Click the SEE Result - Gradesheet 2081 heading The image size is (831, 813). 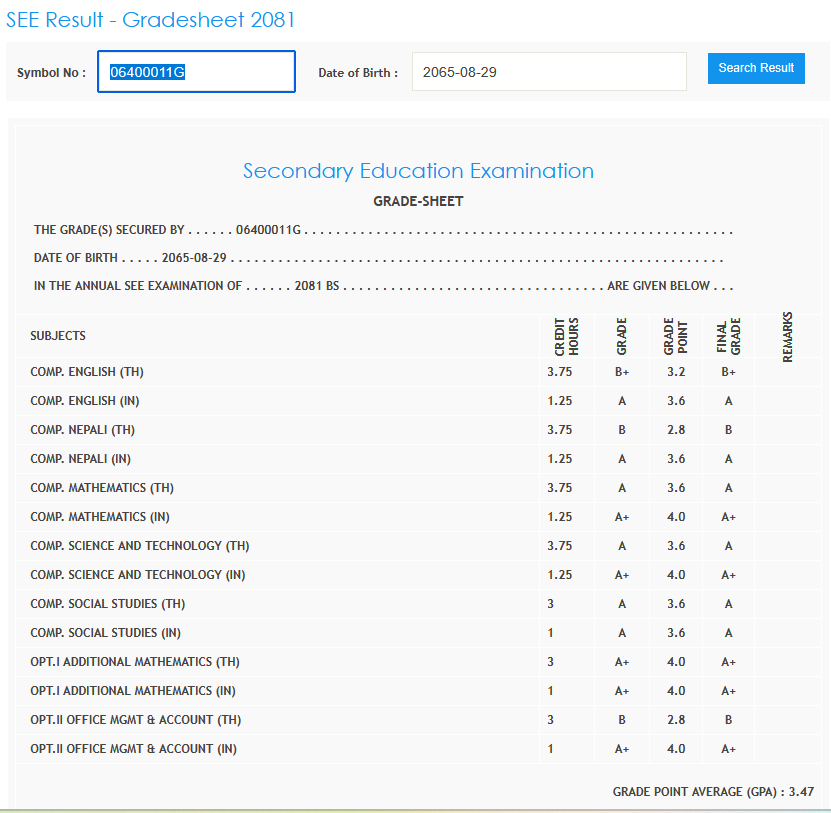tap(151, 20)
